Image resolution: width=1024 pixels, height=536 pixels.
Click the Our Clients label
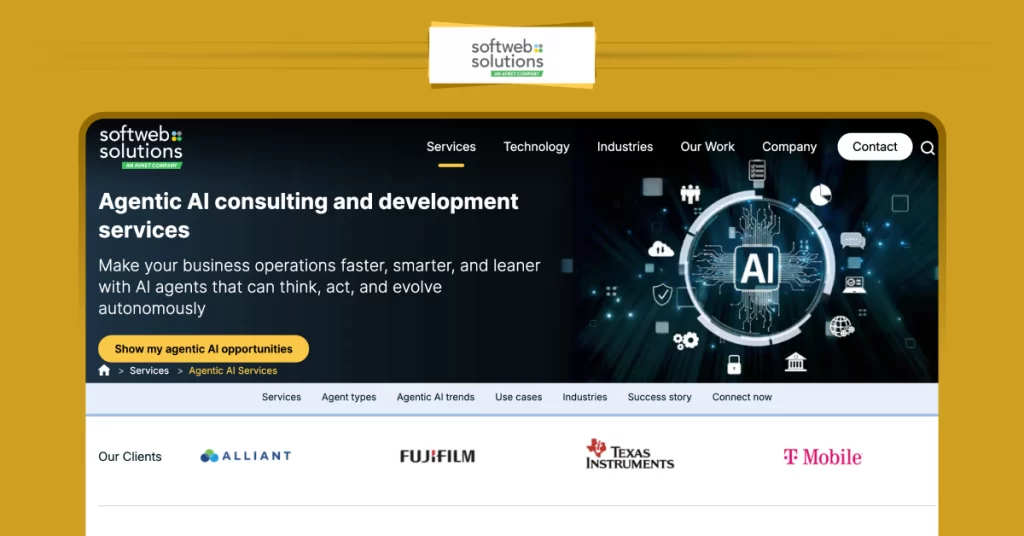(130, 457)
